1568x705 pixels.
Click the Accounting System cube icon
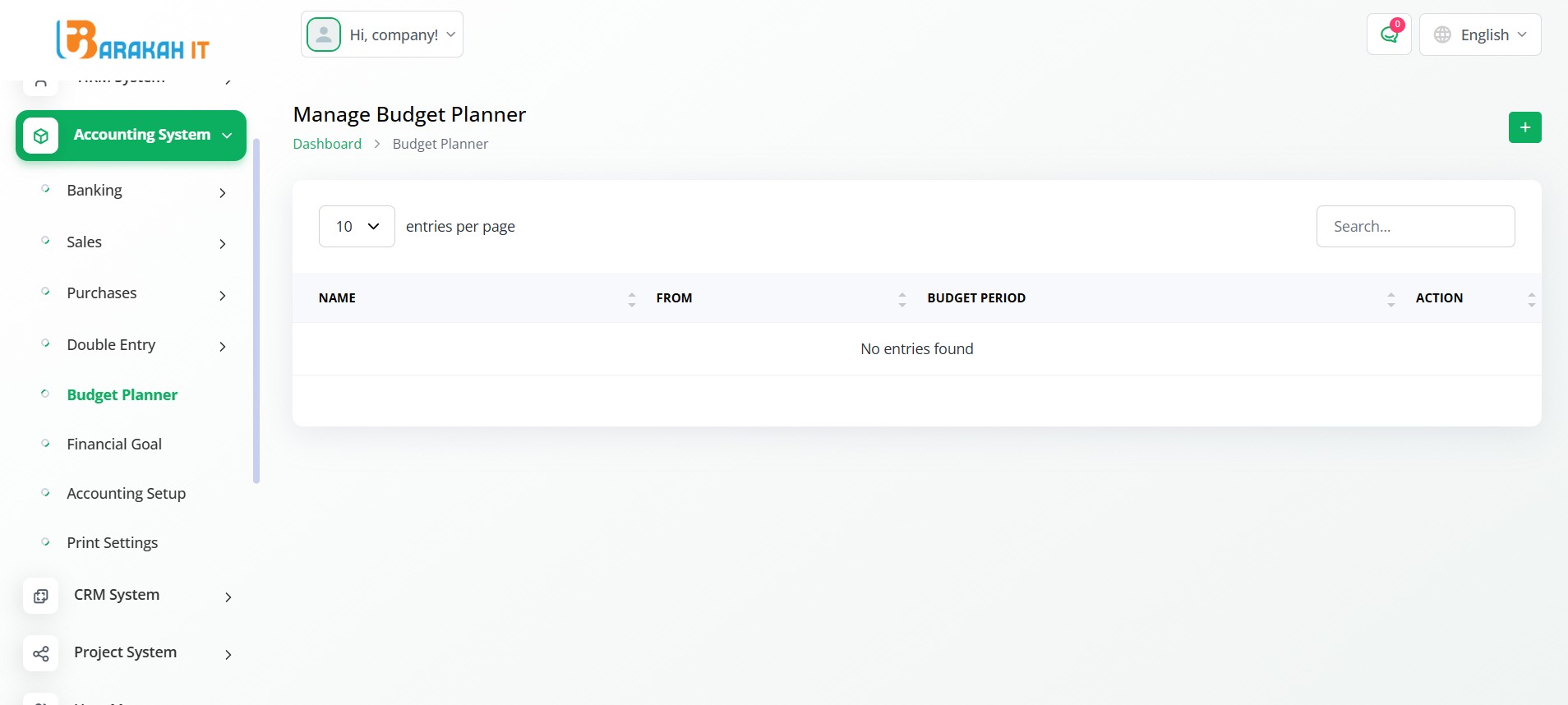pyautogui.click(x=41, y=136)
